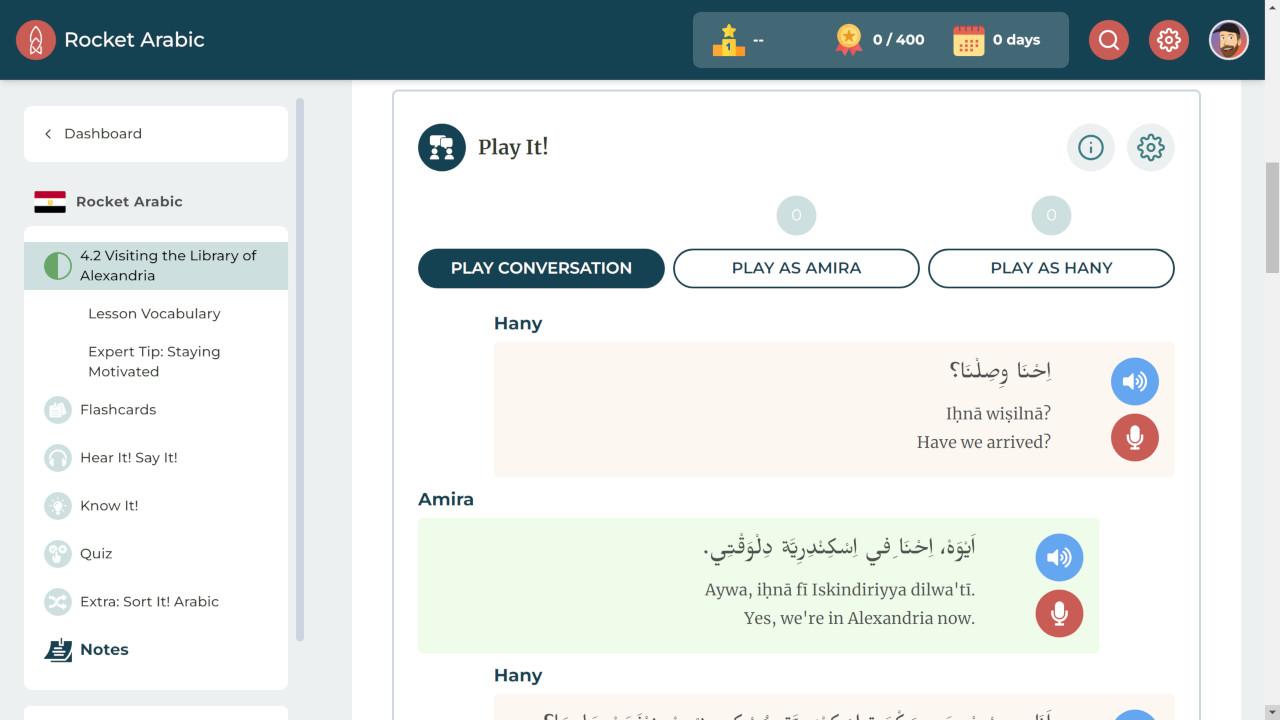The image size is (1280, 720).
Task: Record voice for Amira's Alexandria line
Action: pos(1060,613)
